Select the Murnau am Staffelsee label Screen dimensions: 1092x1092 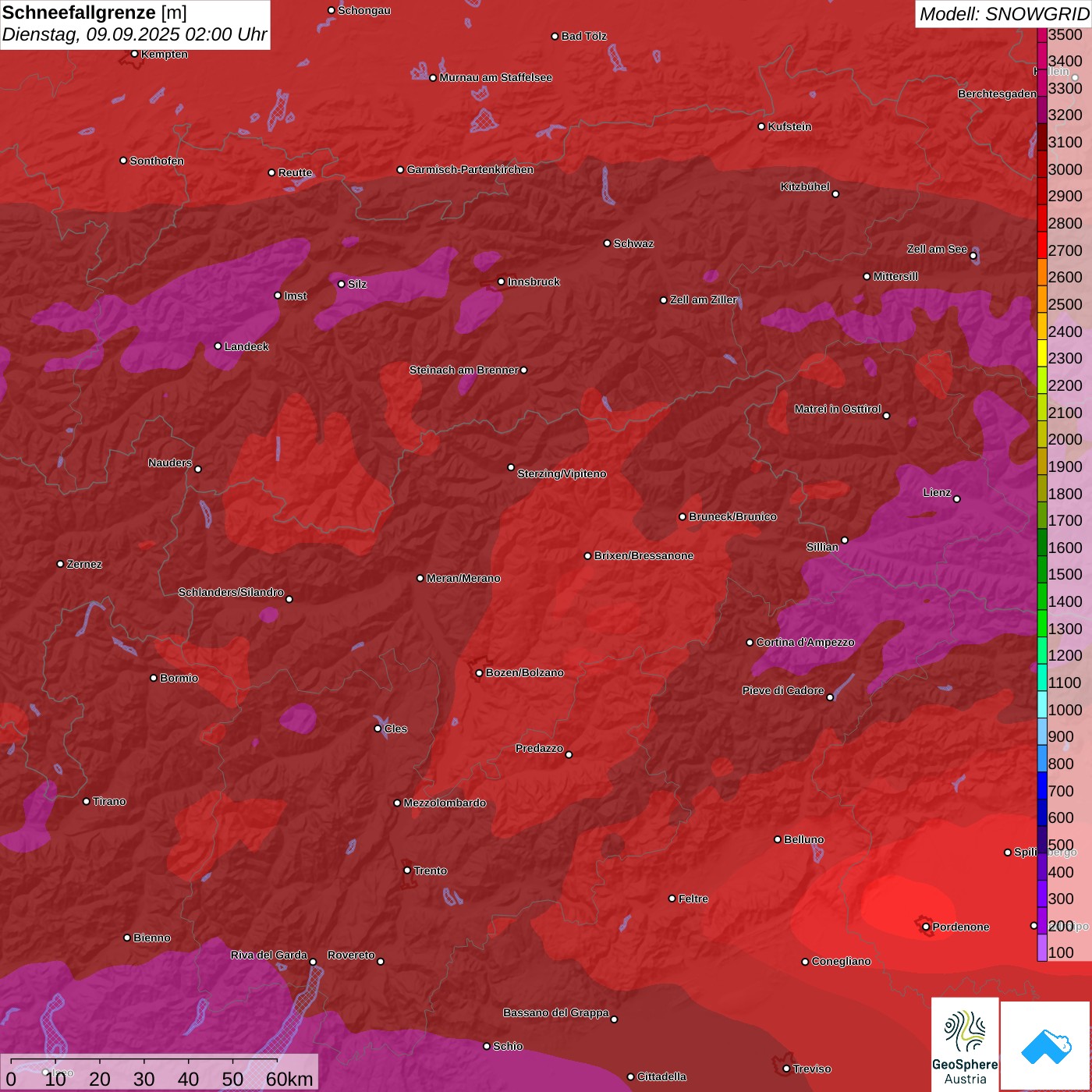pyautogui.click(x=495, y=77)
